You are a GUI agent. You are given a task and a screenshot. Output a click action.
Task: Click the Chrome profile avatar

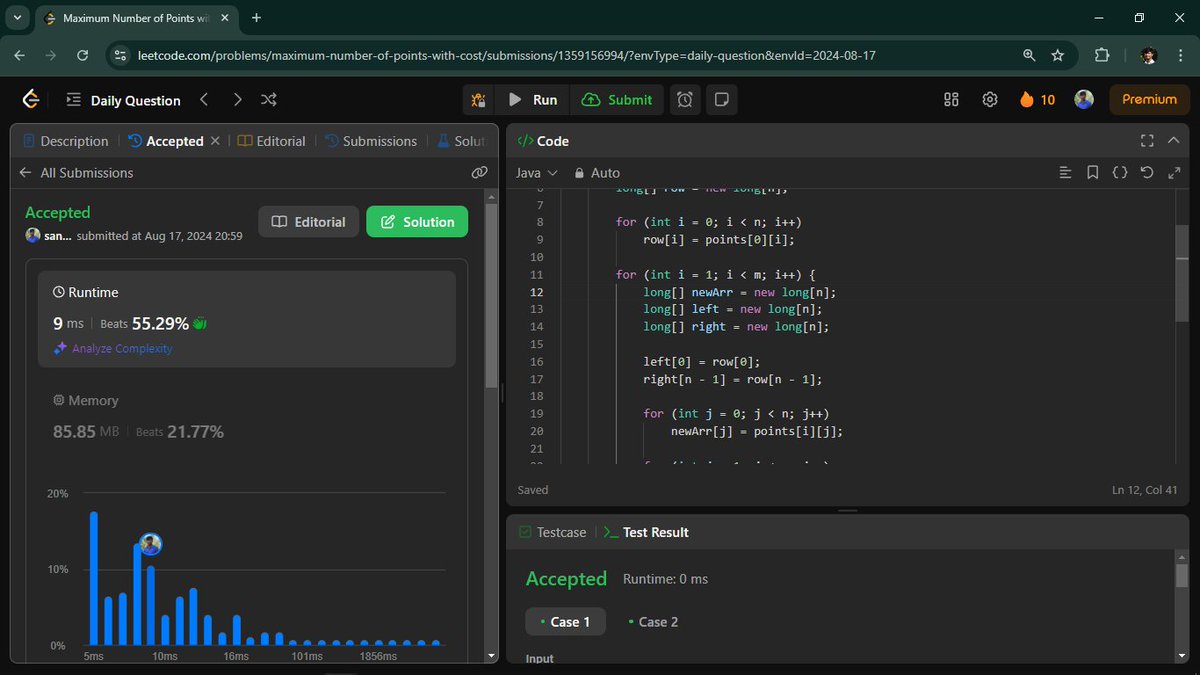[1149, 56]
